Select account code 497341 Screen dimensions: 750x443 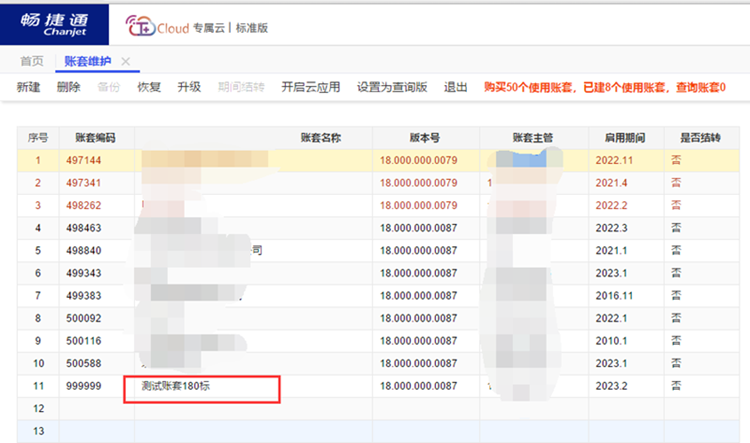coord(84,183)
